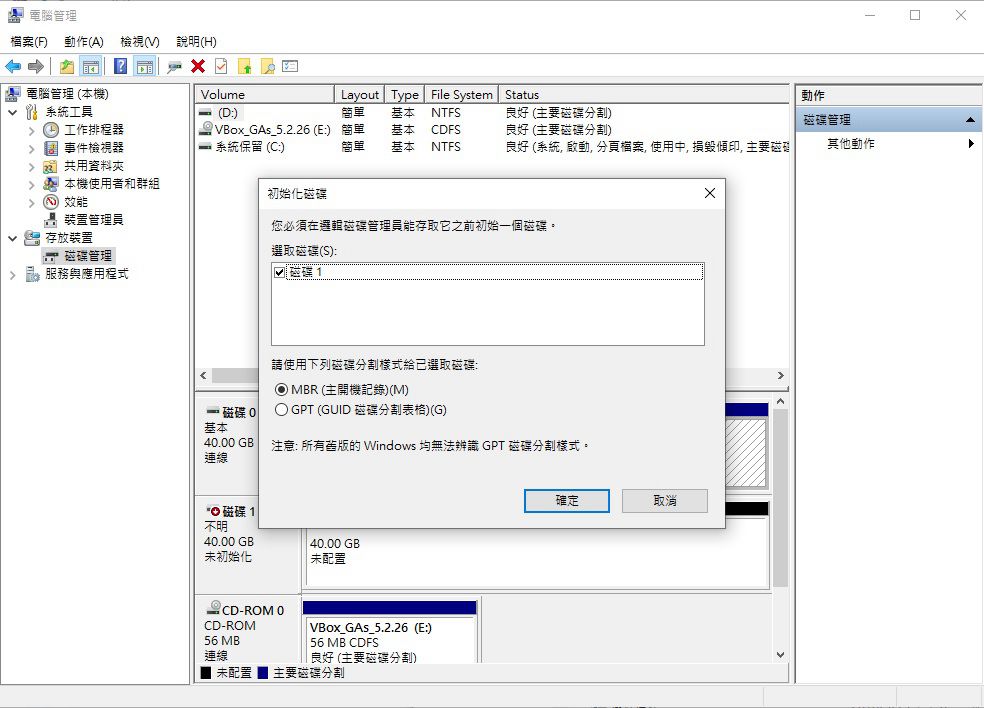Open the 說明(H) menu

pyautogui.click(x=196, y=42)
